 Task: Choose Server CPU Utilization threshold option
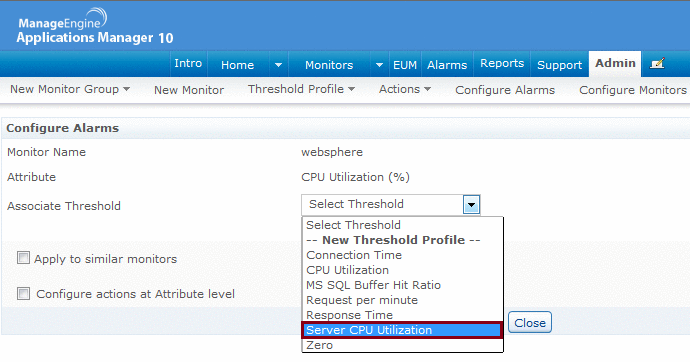pos(402,330)
